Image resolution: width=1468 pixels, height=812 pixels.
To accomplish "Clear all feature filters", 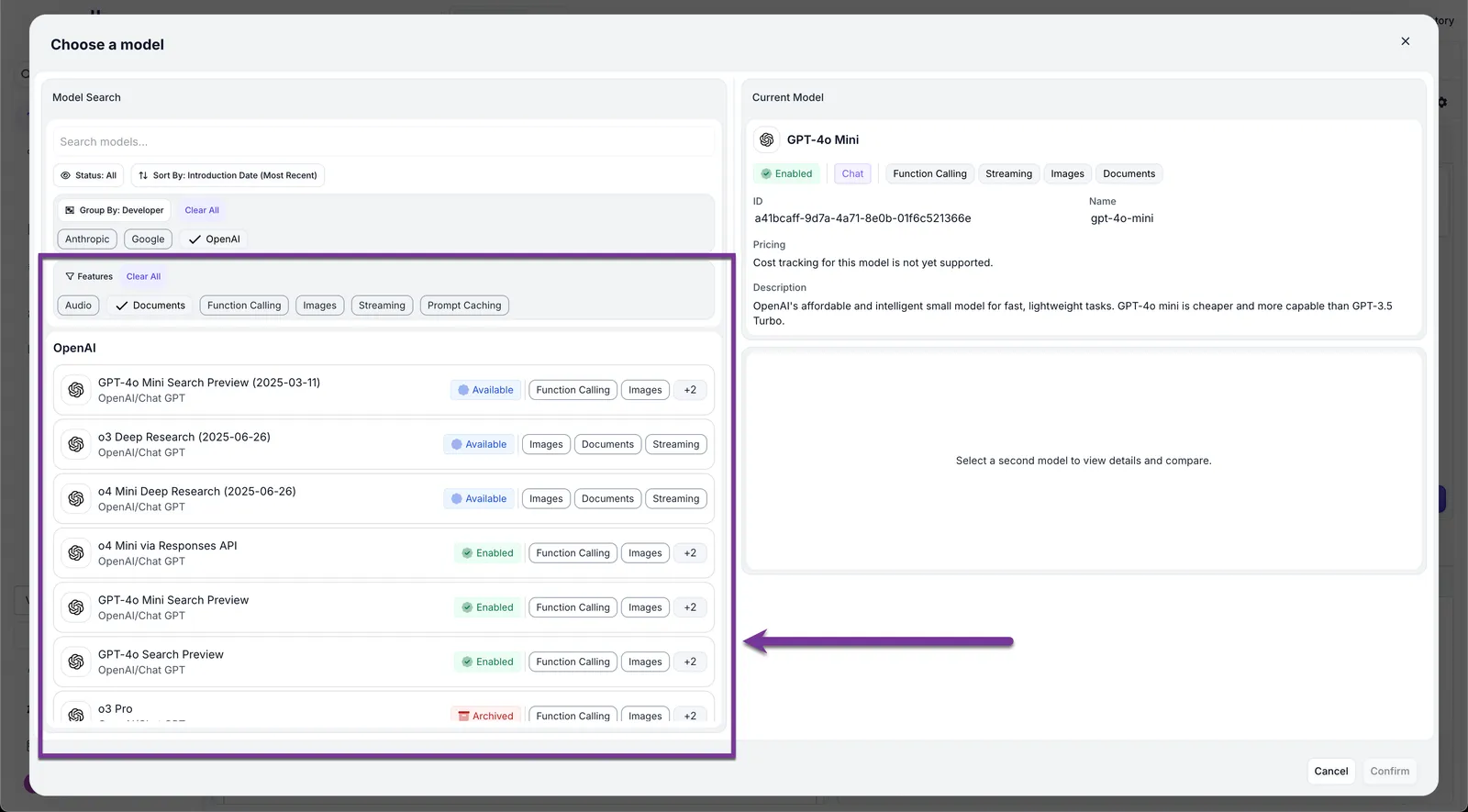I will click(143, 276).
